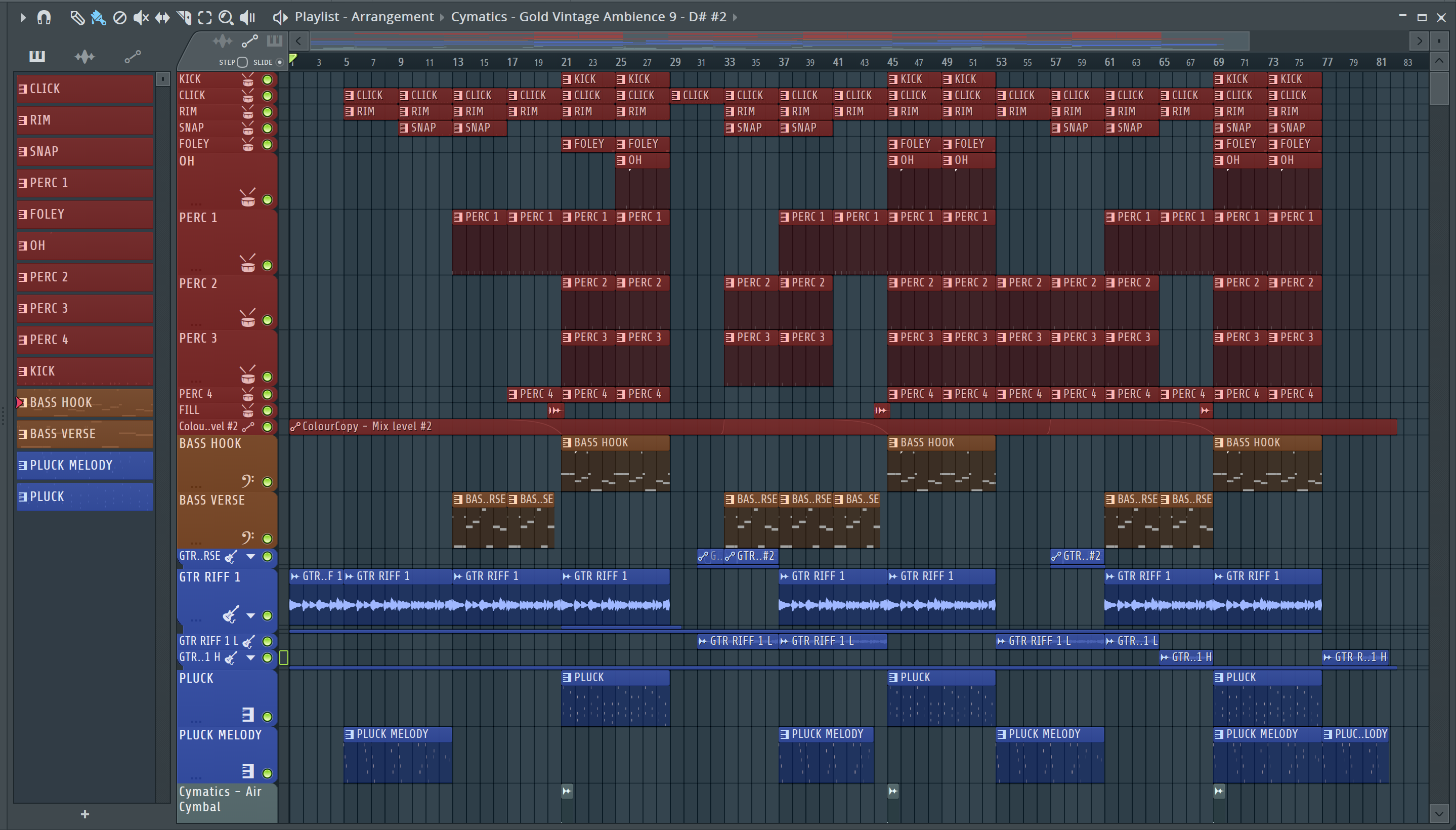Screen dimensions: 1456x830
Task: Mute the BASS HOOK track's green light
Action: point(267,482)
